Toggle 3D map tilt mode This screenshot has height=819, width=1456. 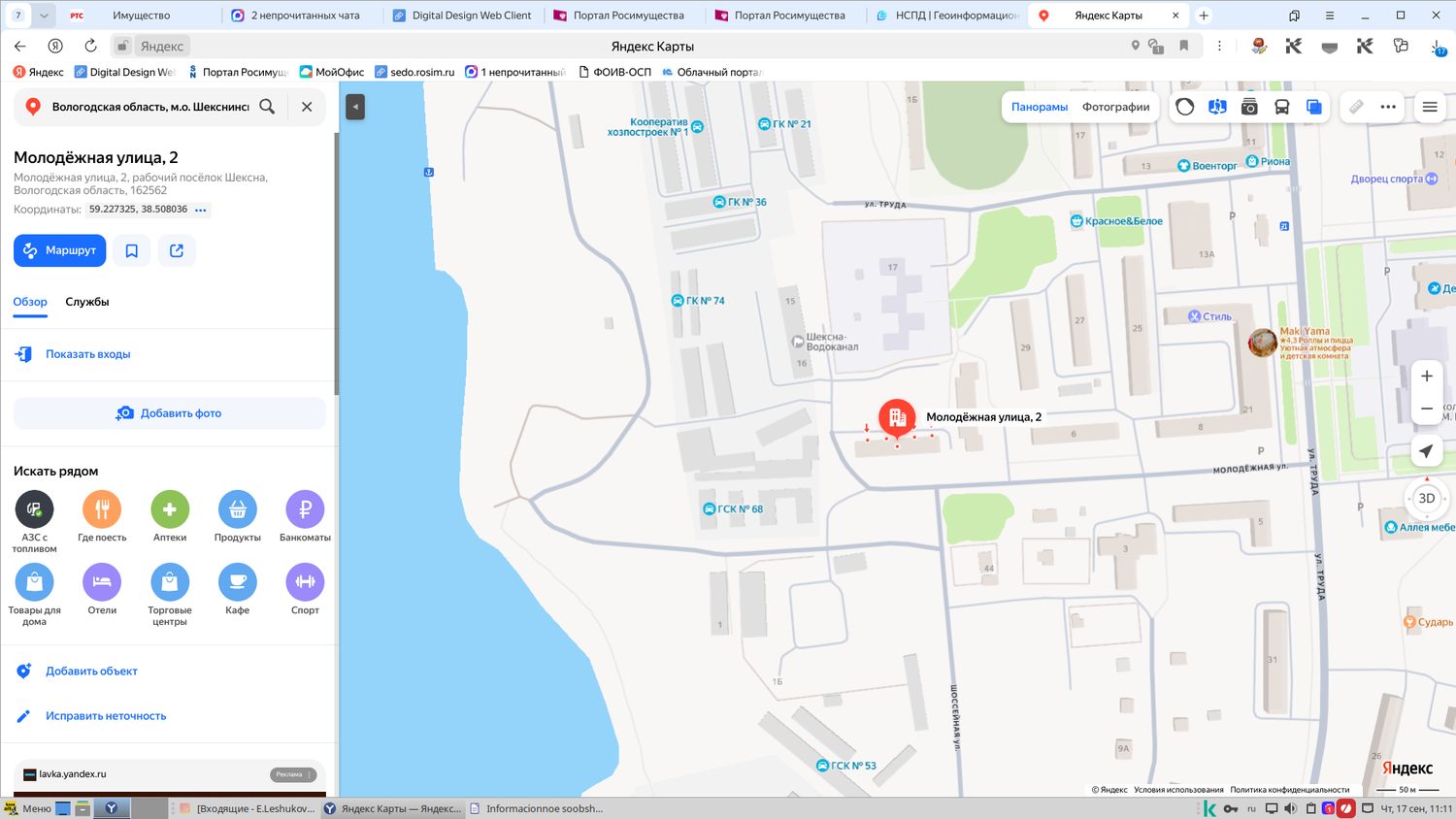pyautogui.click(x=1426, y=499)
